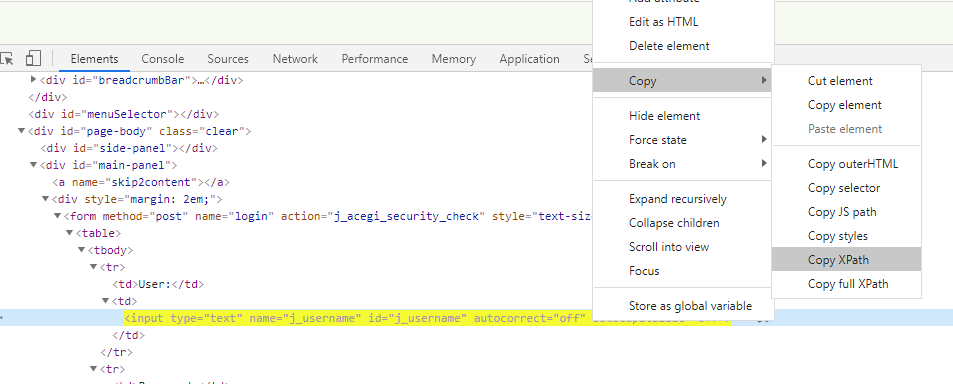Open the Sources tab
Image resolution: width=953 pixels, height=384 pixels.
[x=228, y=59]
